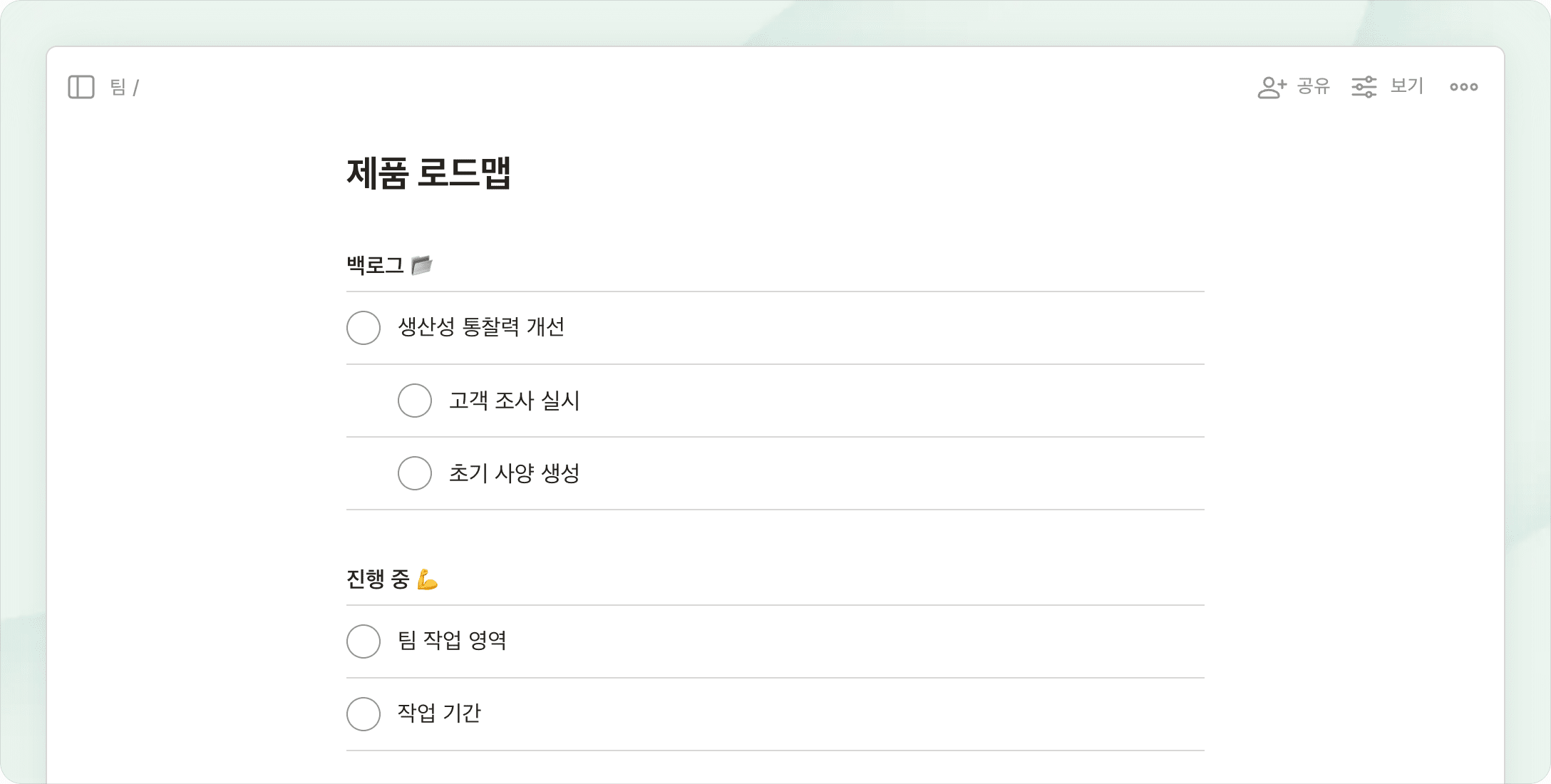Check the 작업 기간 task circle
Image resolution: width=1551 pixels, height=784 pixels.
364,714
